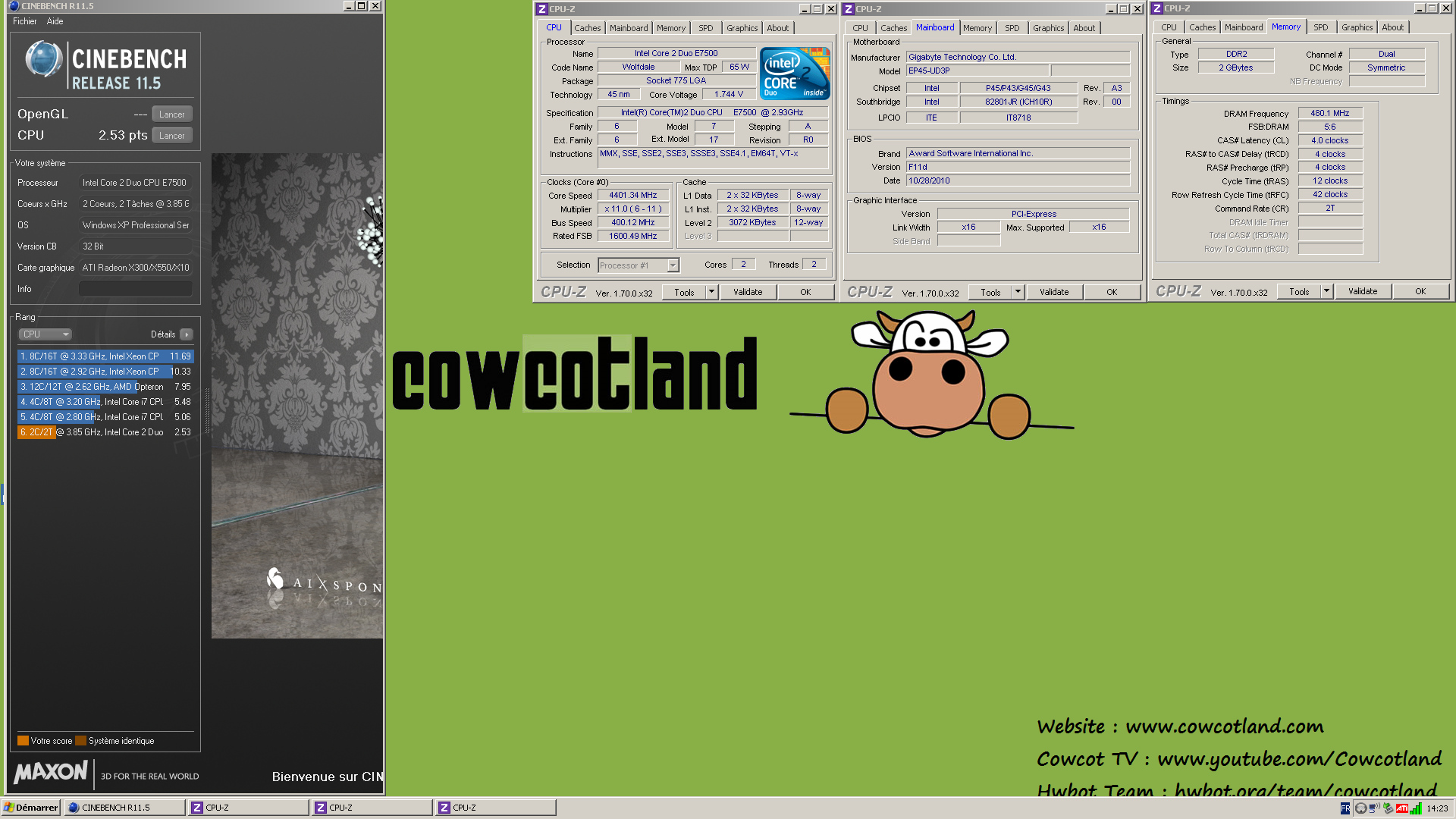Open the ATI tray icon
Image resolution: width=1456 pixels, height=819 pixels.
[1401, 808]
